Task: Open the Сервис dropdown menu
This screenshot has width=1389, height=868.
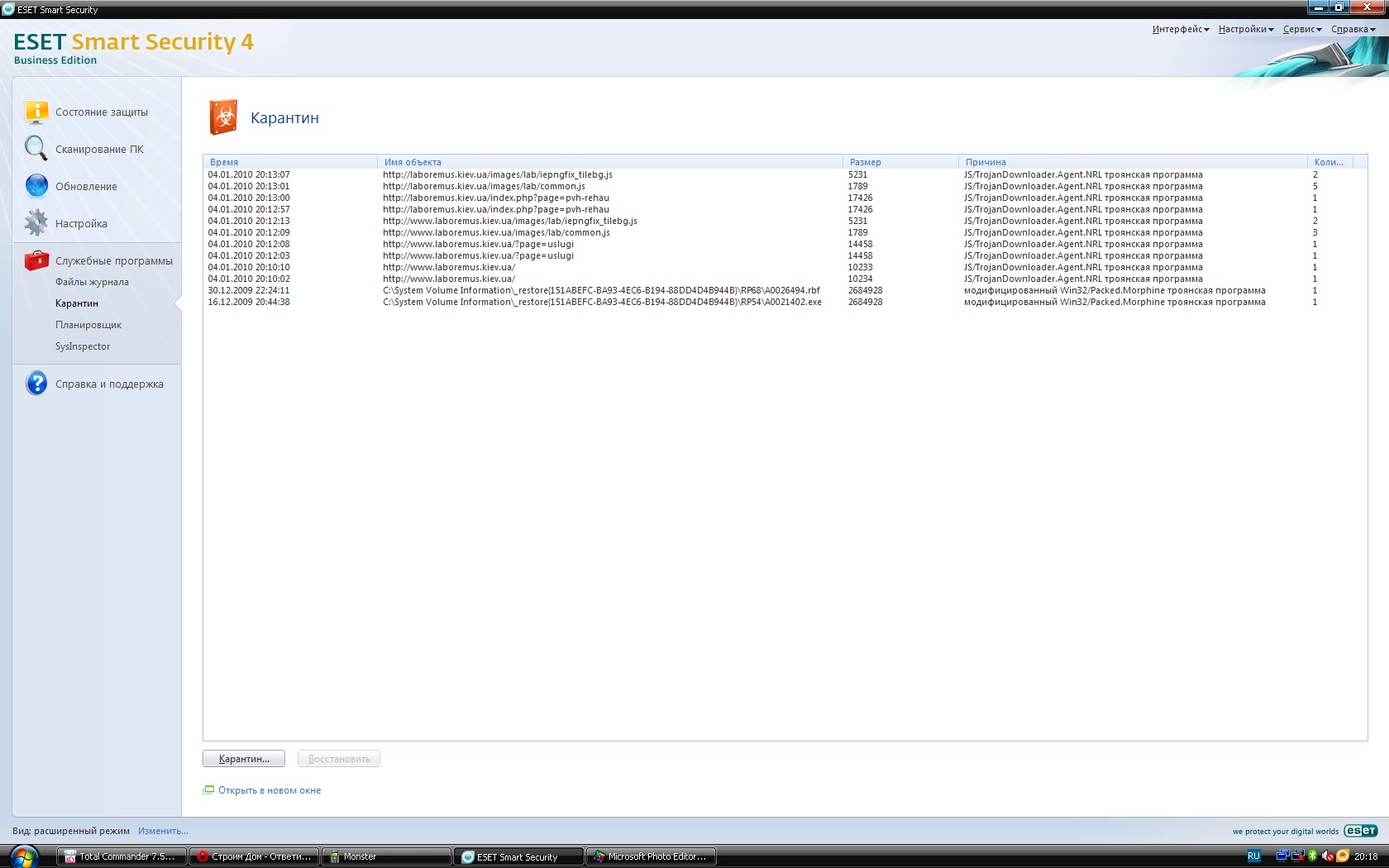Action: point(1302,29)
